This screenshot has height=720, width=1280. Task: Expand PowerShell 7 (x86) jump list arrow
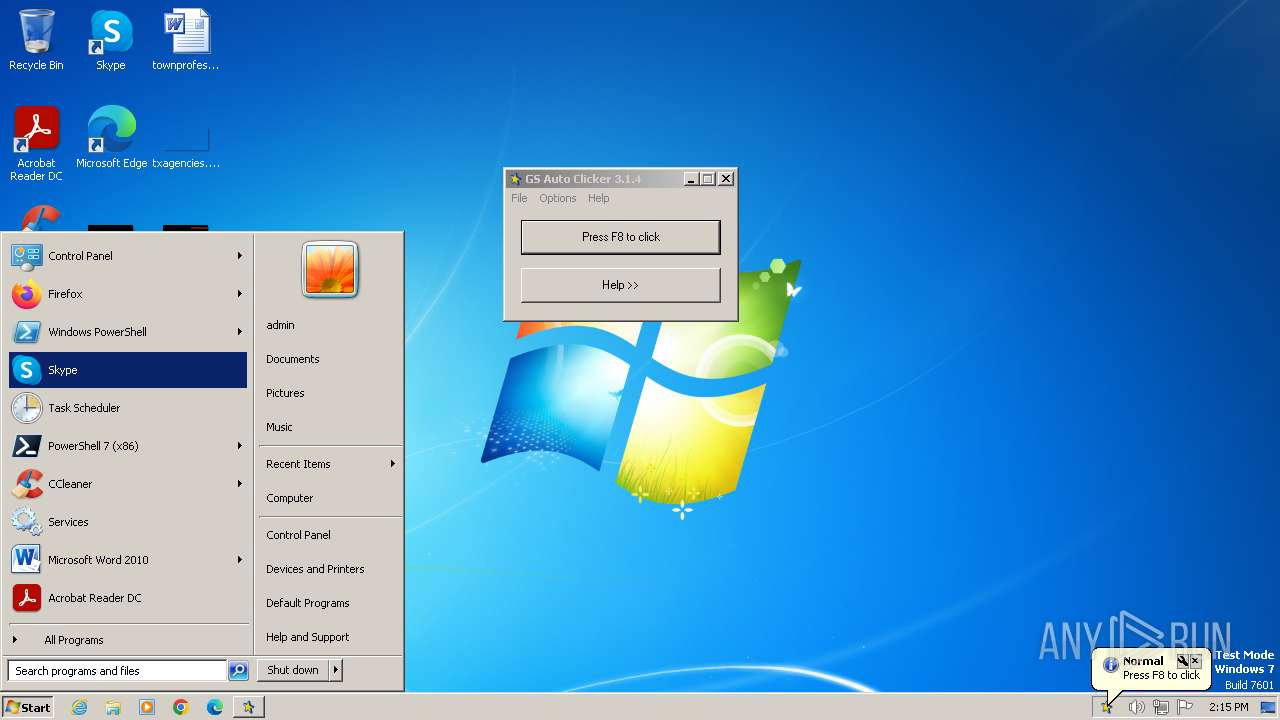[240, 446]
